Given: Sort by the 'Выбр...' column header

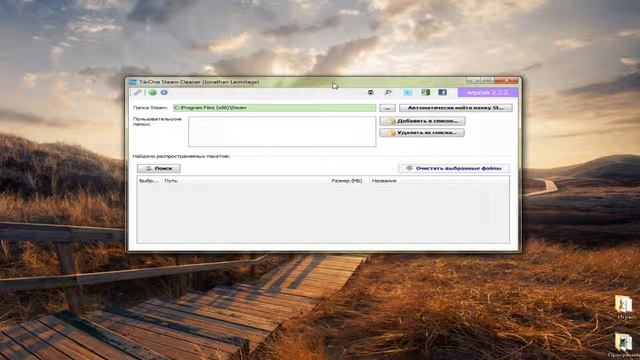Looking at the screenshot, I should [x=149, y=181].
